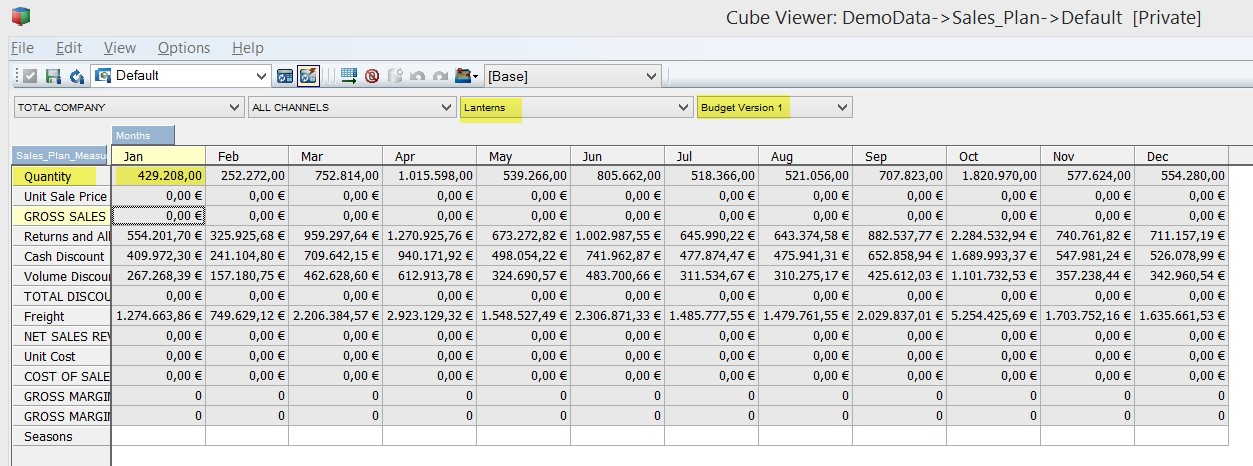The image size is (1253, 466).
Task: Open the Options menu
Action: click(x=184, y=48)
